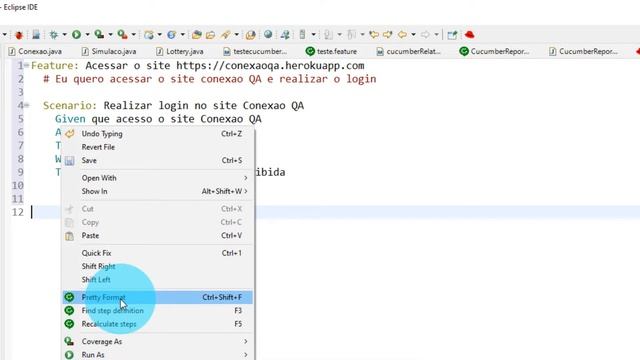Click the cucumber icon on Pretty Format

pyautogui.click(x=69, y=297)
